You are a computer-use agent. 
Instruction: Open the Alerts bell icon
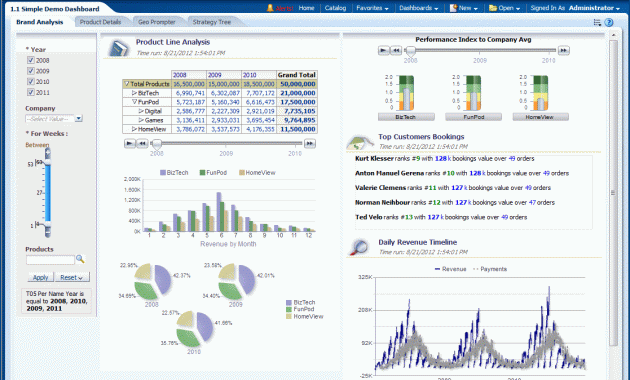click(x=270, y=8)
